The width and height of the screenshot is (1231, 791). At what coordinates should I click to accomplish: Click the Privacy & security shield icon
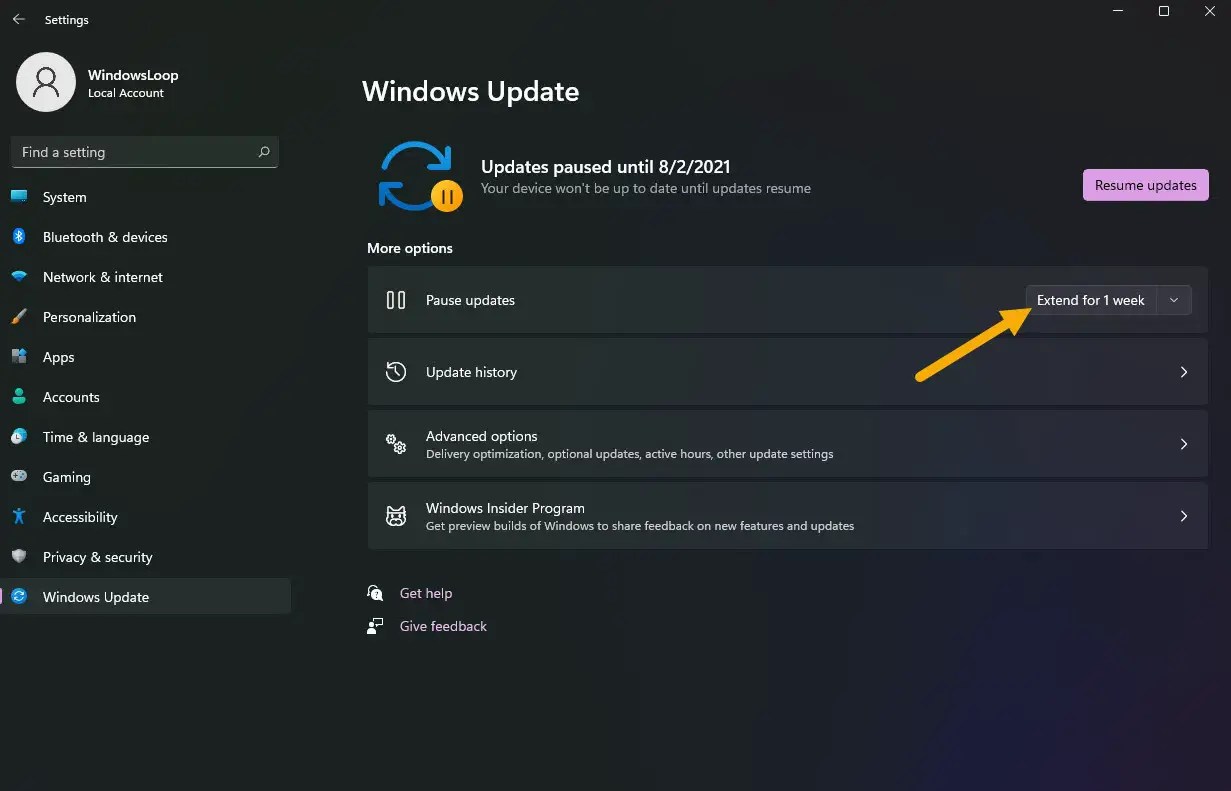[x=19, y=557]
